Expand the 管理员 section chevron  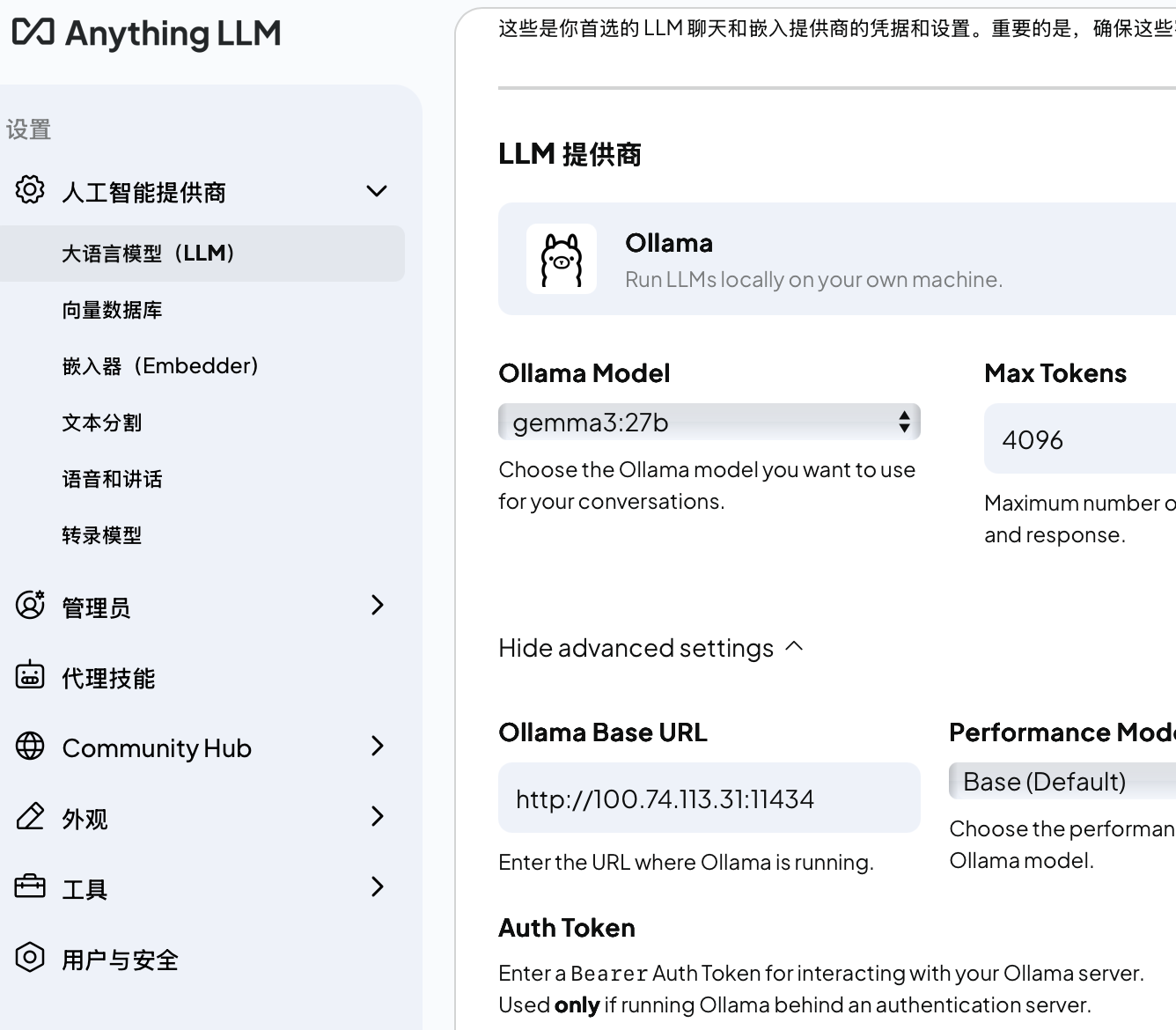[378, 605]
